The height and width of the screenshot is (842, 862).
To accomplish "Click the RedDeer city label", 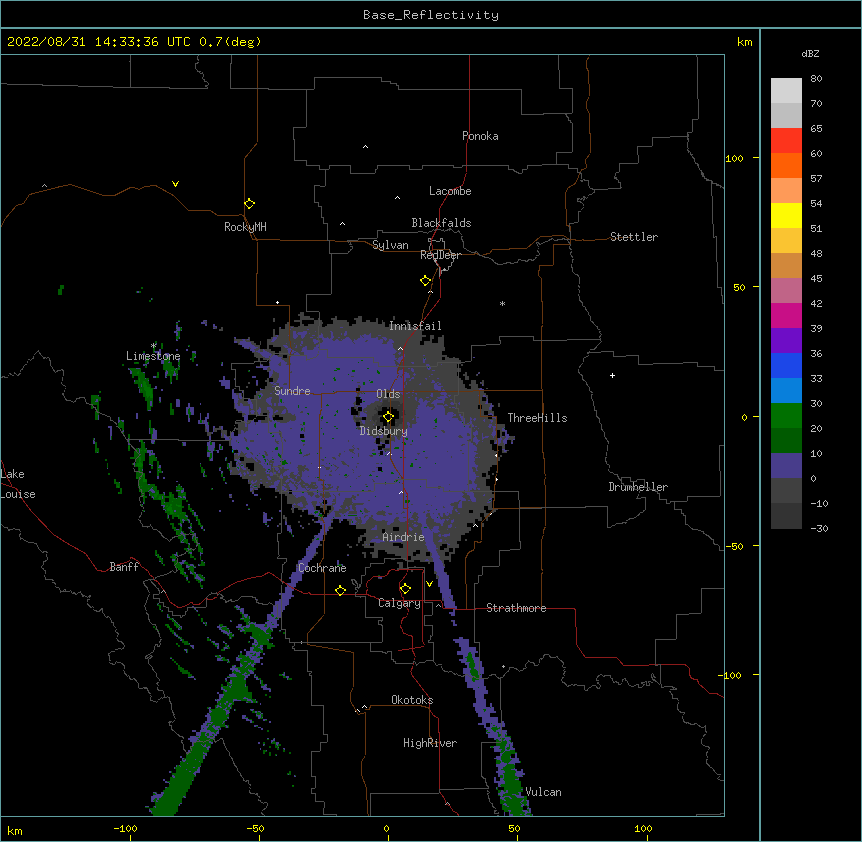I will pos(440,255).
